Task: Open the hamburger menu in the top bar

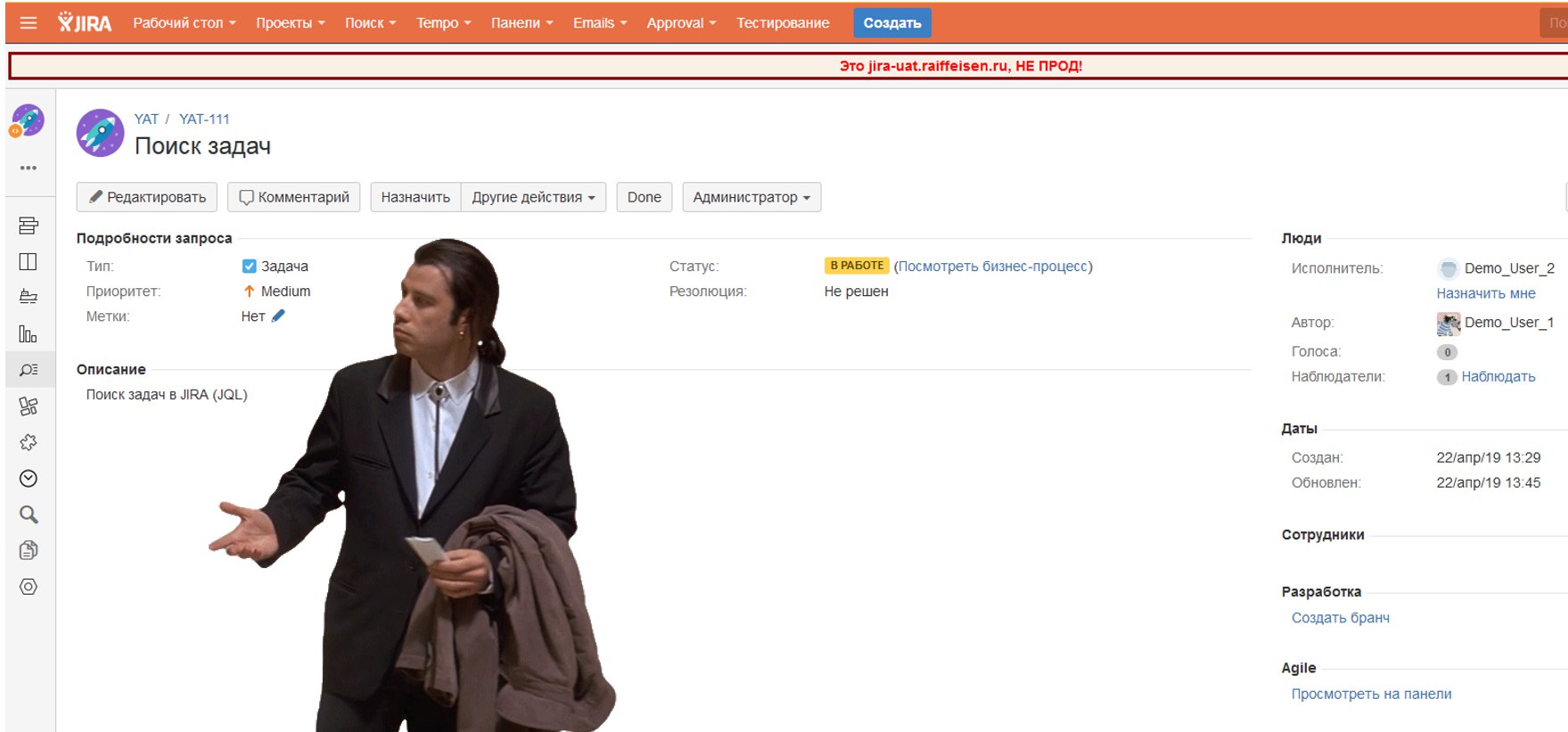Action: pos(29,23)
